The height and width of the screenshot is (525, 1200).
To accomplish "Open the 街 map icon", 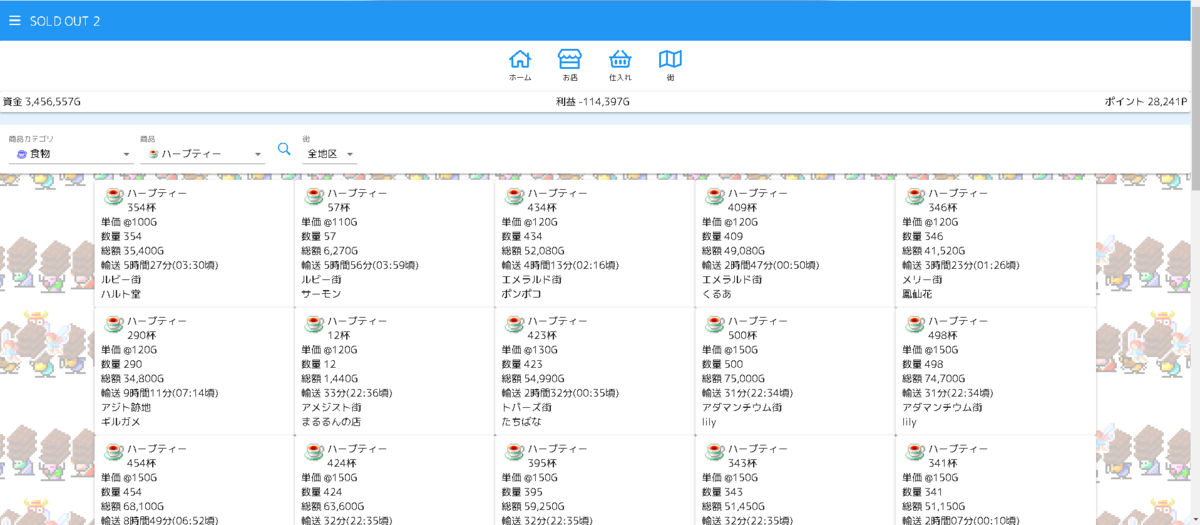I will [670, 64].
